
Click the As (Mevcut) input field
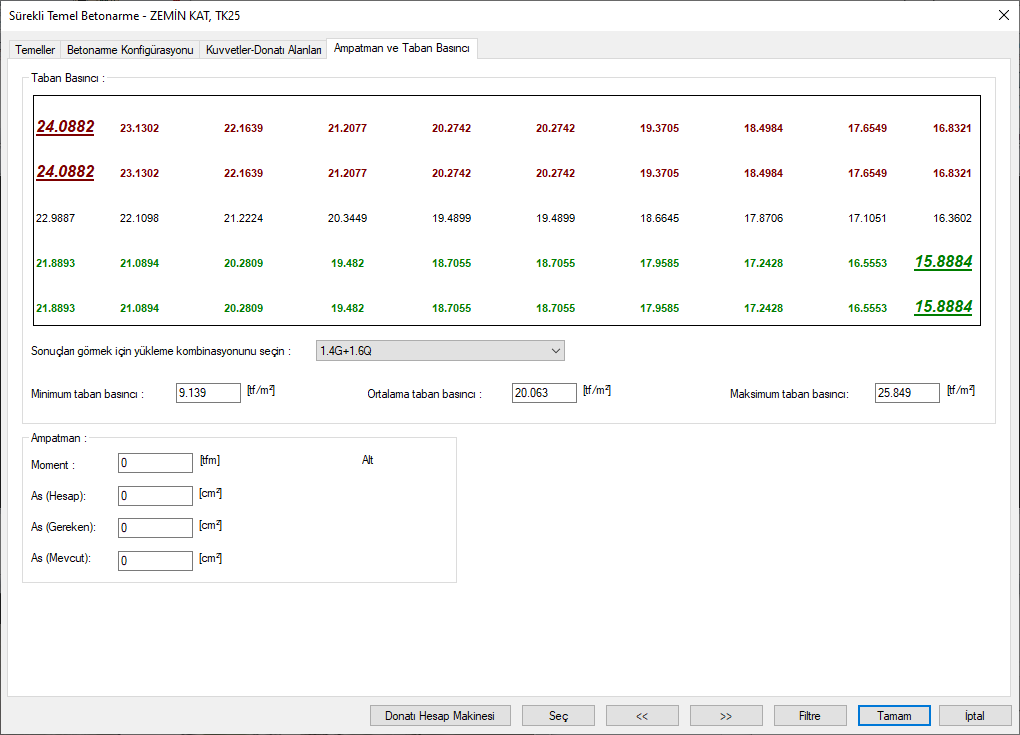[x=155, y=561]
